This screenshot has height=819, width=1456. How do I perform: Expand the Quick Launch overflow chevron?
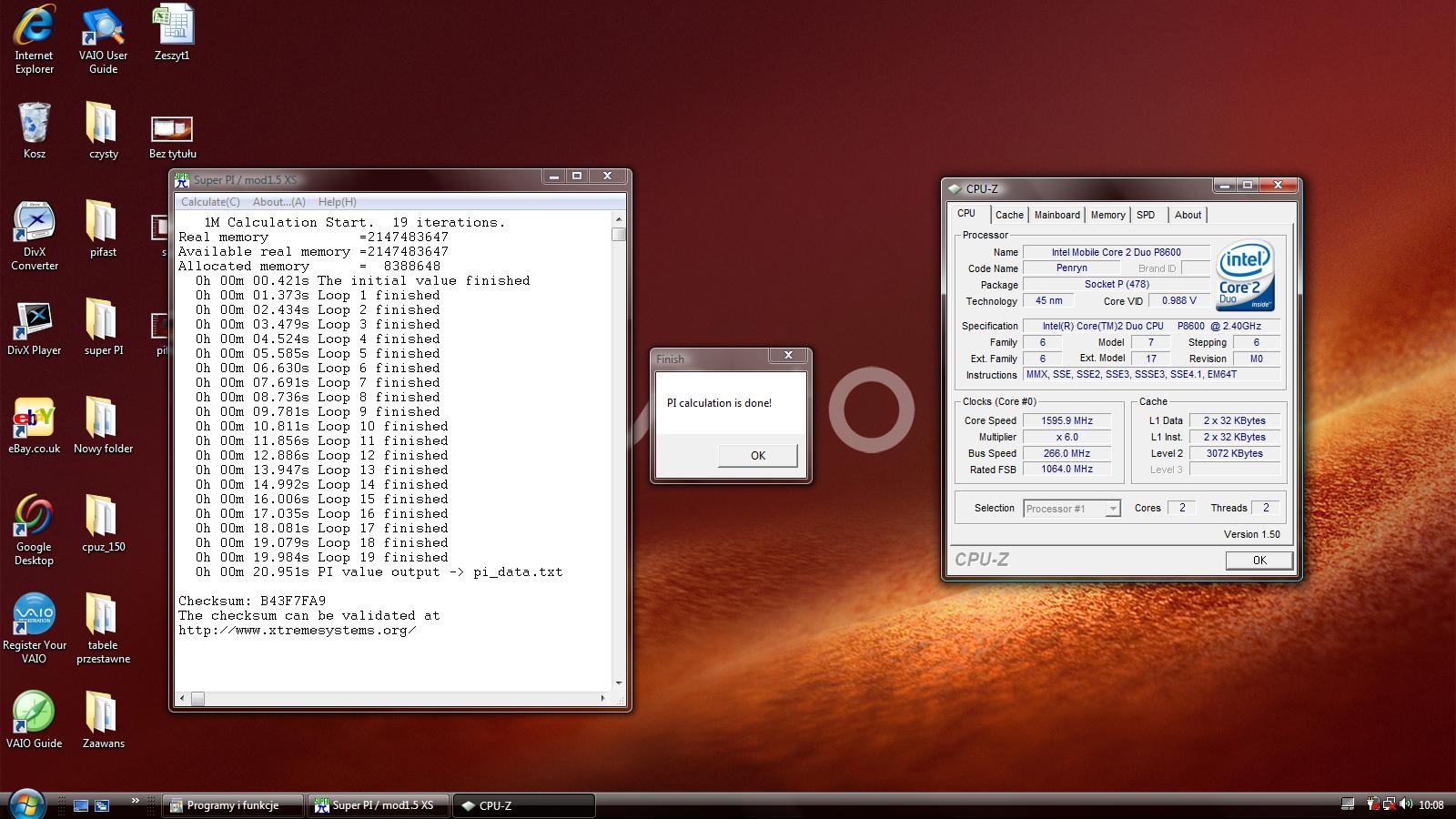coord(135,801)
